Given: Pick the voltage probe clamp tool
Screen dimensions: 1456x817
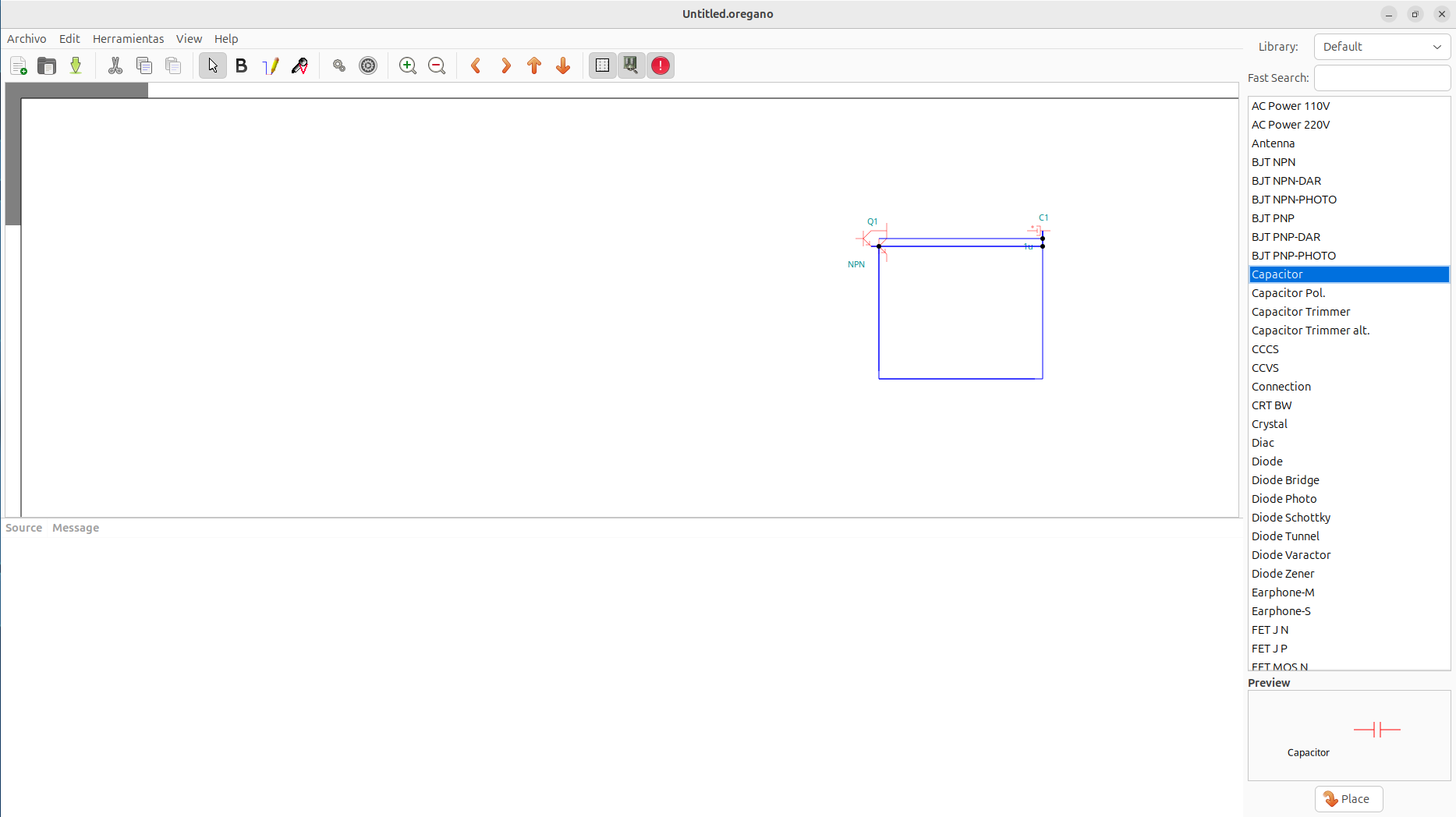Looking at the screenshot, I should [300, 66].
